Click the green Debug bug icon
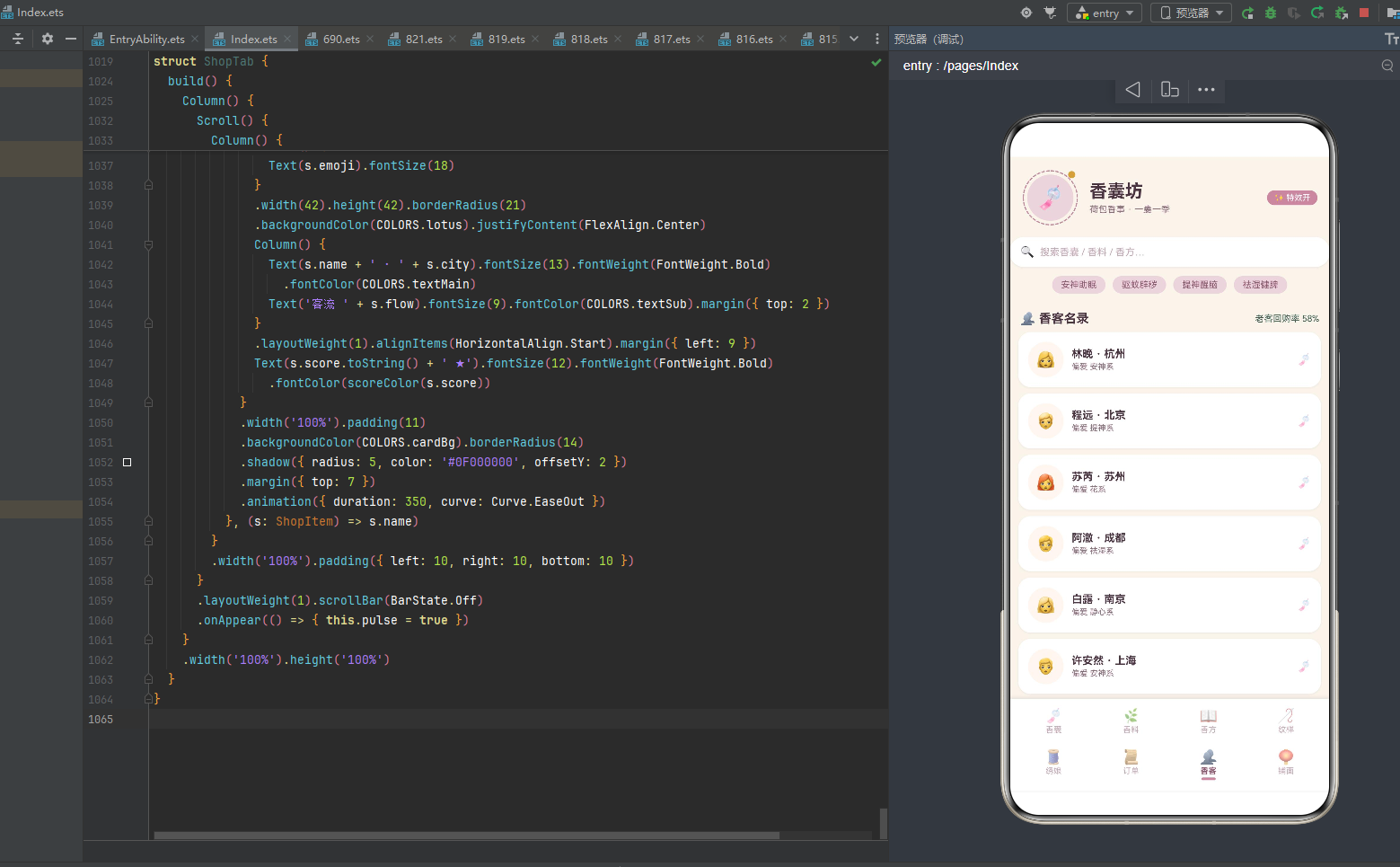Image resolution: width=1400 pixels, height=867 pixels. [1271, 13]
